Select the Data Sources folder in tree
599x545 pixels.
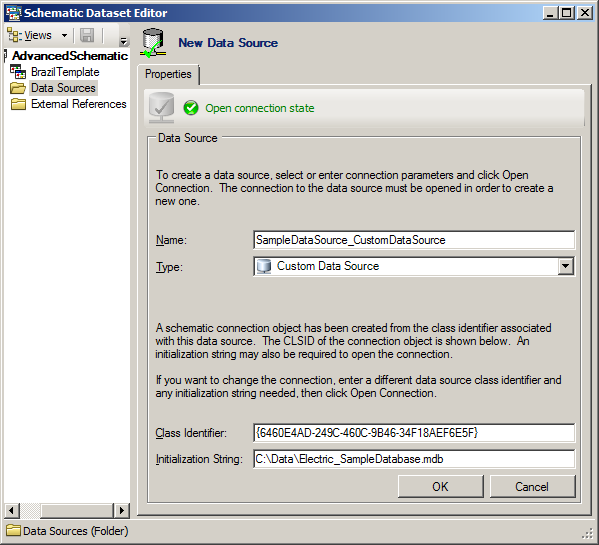(x=63, y=88)
